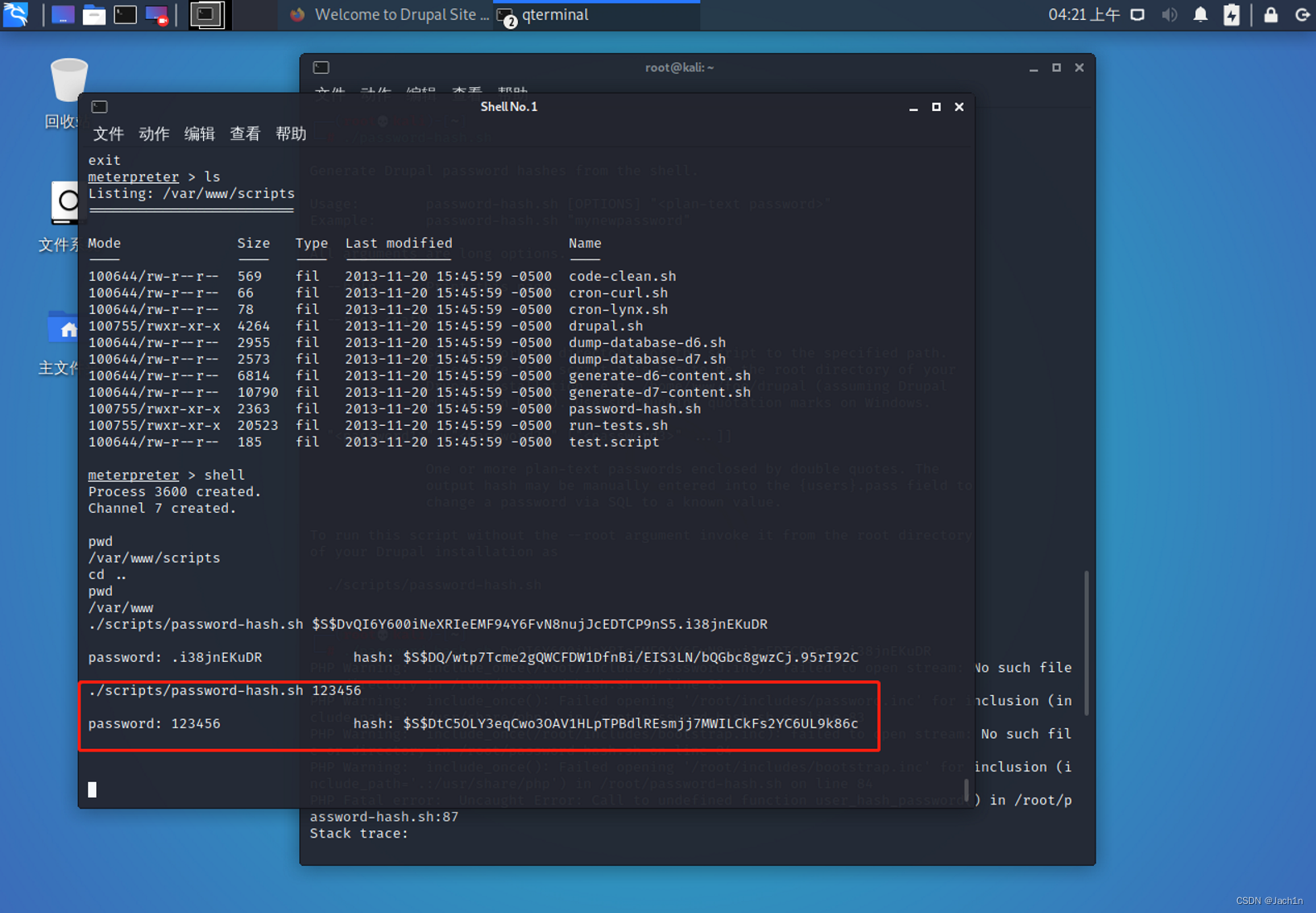Click the 04:21 clock in the panel
Image resolution: width=1316 pixels, height=913 pixels.
pos(1084,15)
